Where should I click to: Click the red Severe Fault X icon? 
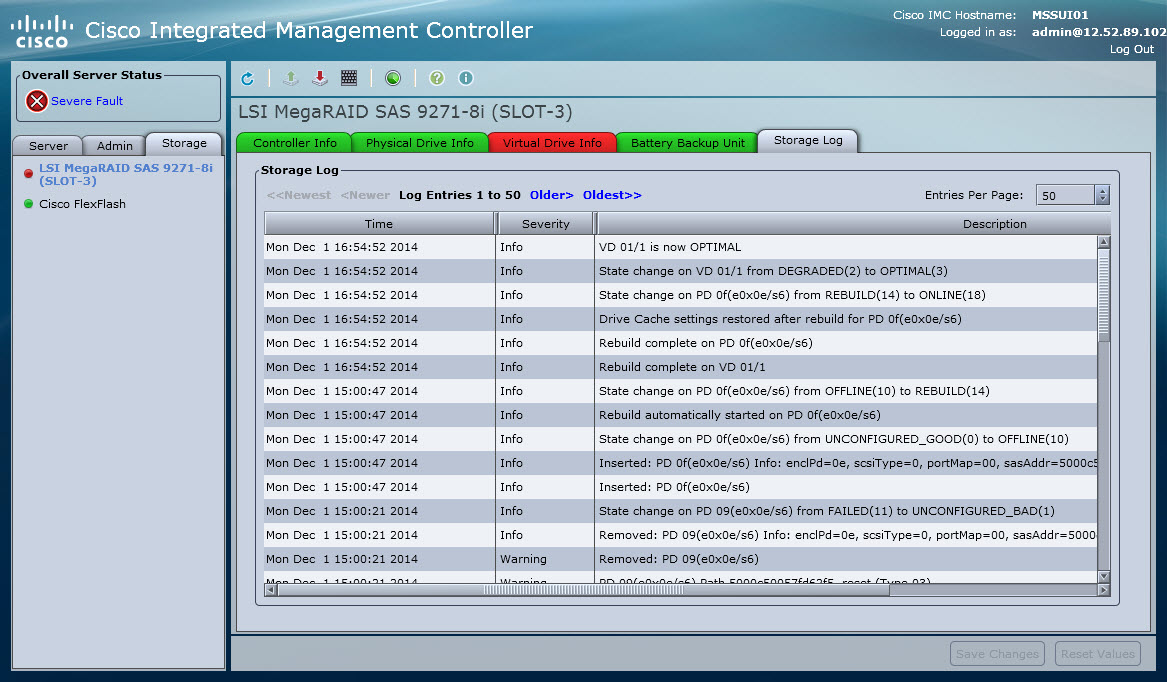point(36,101)
